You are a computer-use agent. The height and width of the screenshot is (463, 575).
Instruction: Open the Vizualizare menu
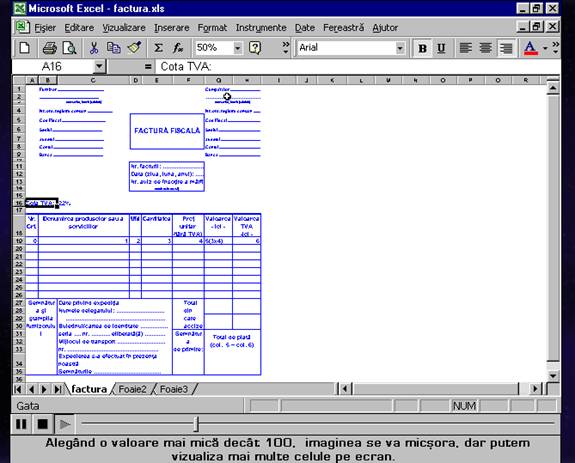124,28
